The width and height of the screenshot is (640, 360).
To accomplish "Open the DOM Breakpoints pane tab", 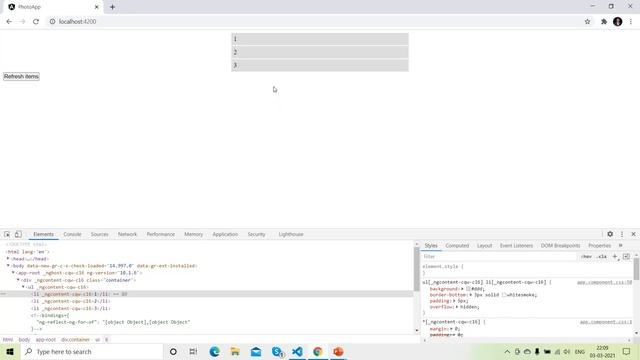I will click(x=560, y=246).
